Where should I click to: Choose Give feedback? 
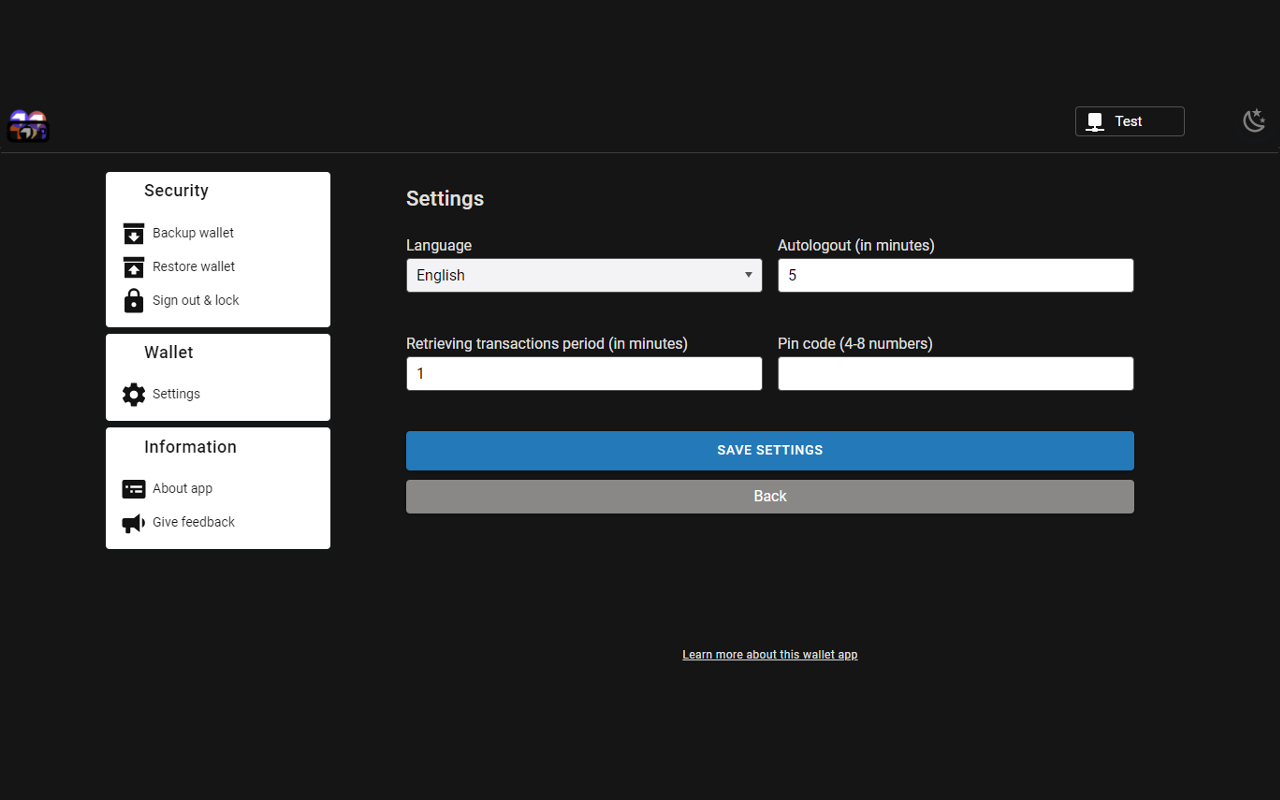tap(194, 522)
